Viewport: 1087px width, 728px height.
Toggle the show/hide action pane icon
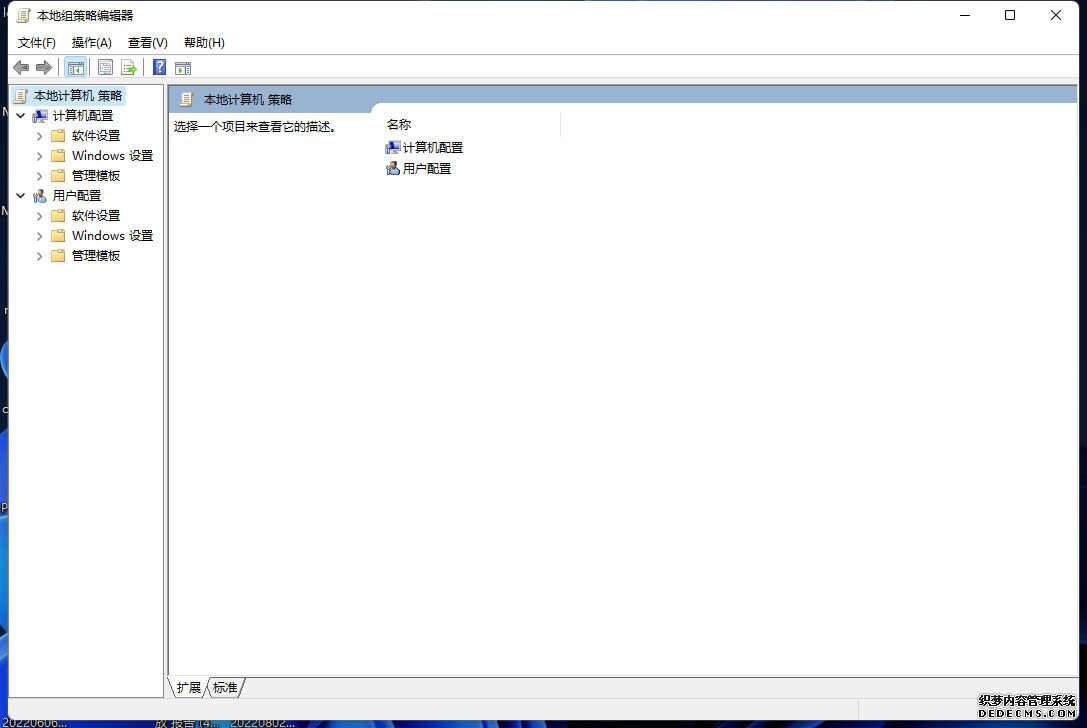183,68
